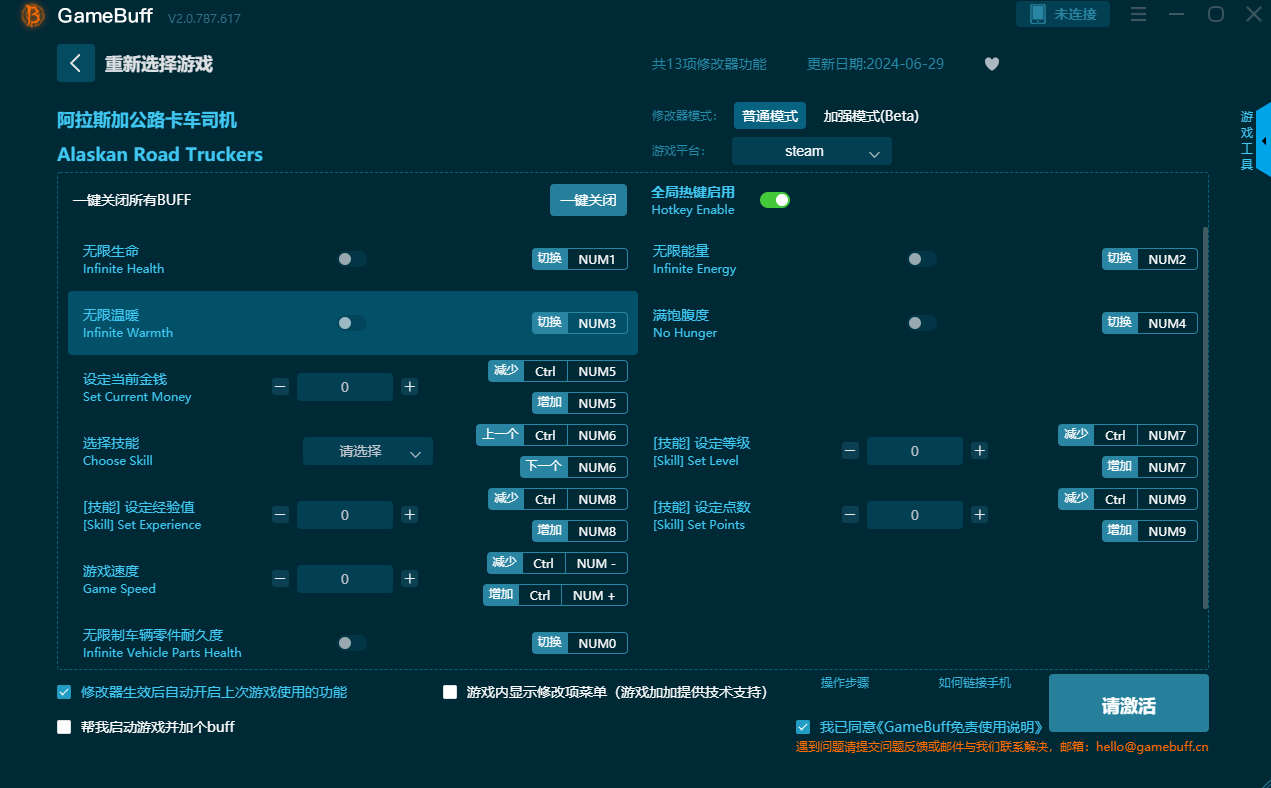Click the Skill Set Experience value field
The width and height of the screenshot is (1271, 788).
coord(345,515)
